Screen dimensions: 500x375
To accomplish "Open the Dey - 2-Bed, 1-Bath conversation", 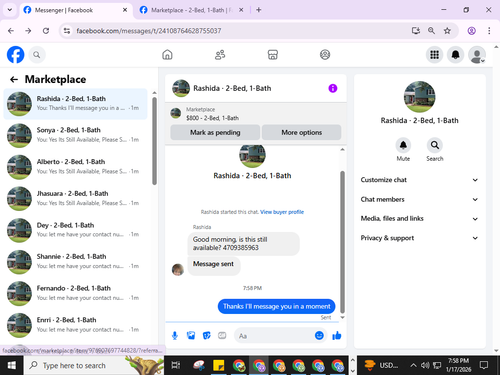I will 75,230.
